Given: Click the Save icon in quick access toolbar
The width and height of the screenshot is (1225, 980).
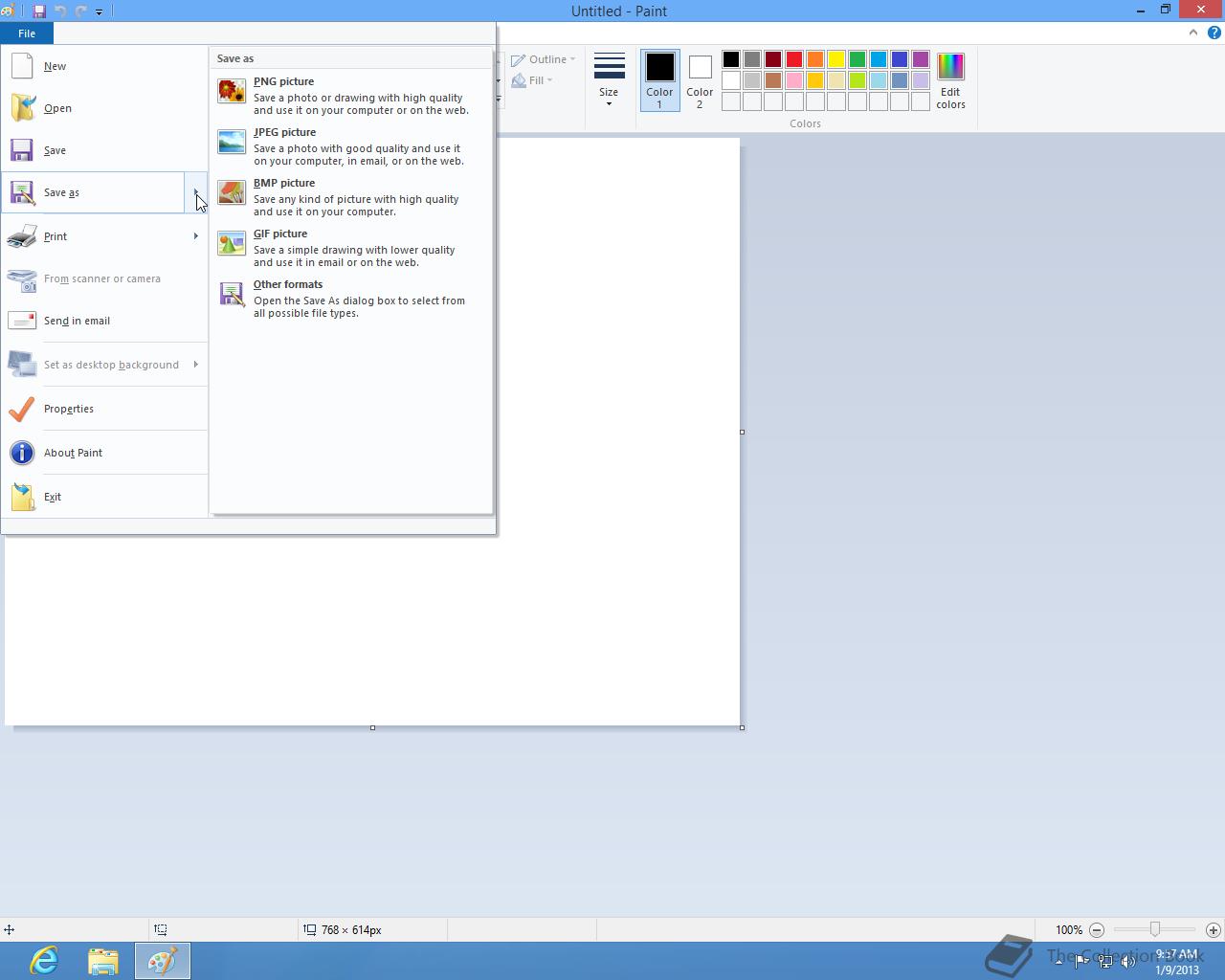Looking at the screenshot, I should (x=39, y=11).
